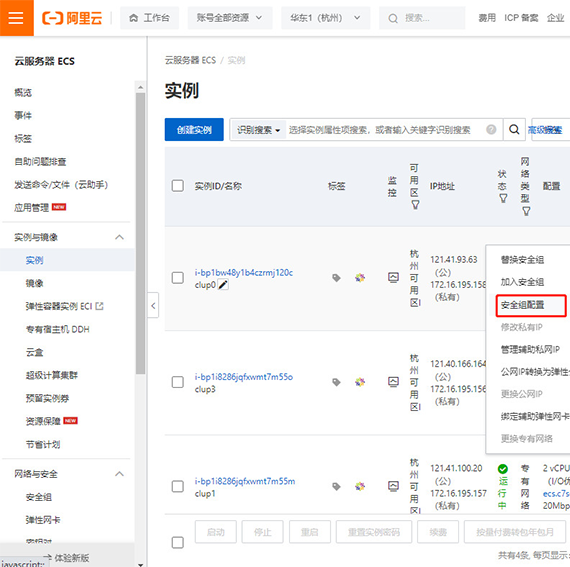Viewport: 570px width, 567px height.
Task: Select 公网IP转换为弹性 menu item
Action: coord(535,371)
